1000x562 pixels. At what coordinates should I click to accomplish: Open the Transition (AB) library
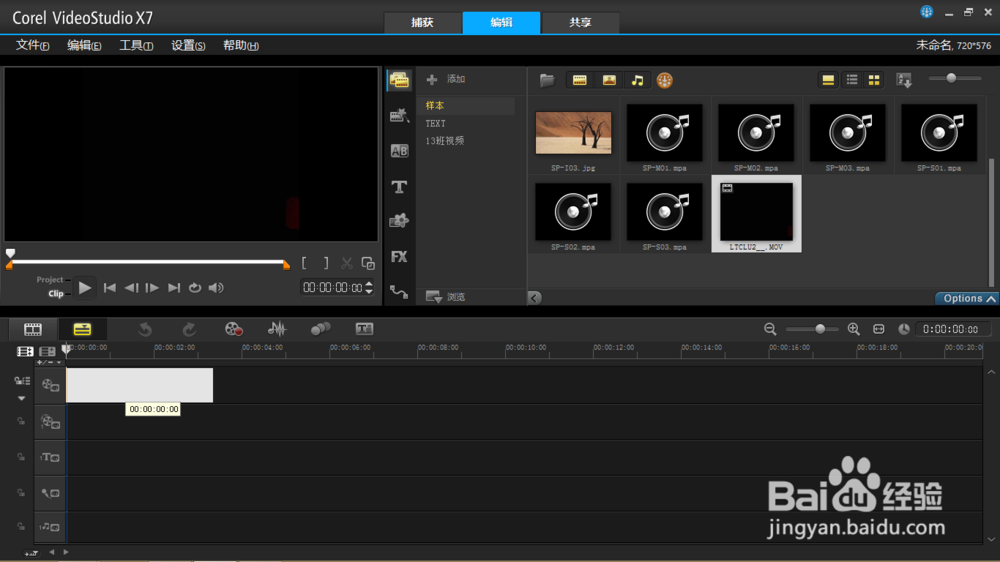pos(399,151)
